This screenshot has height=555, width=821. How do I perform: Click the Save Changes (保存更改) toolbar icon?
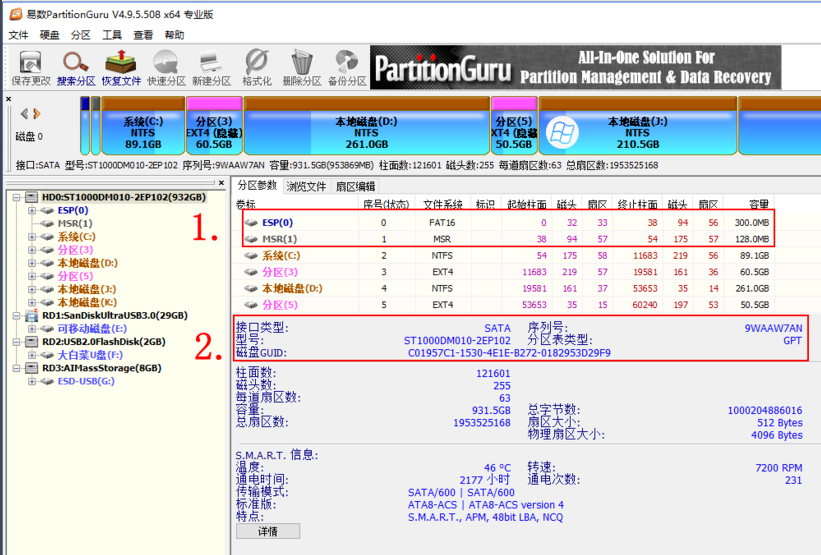(30, 66)
